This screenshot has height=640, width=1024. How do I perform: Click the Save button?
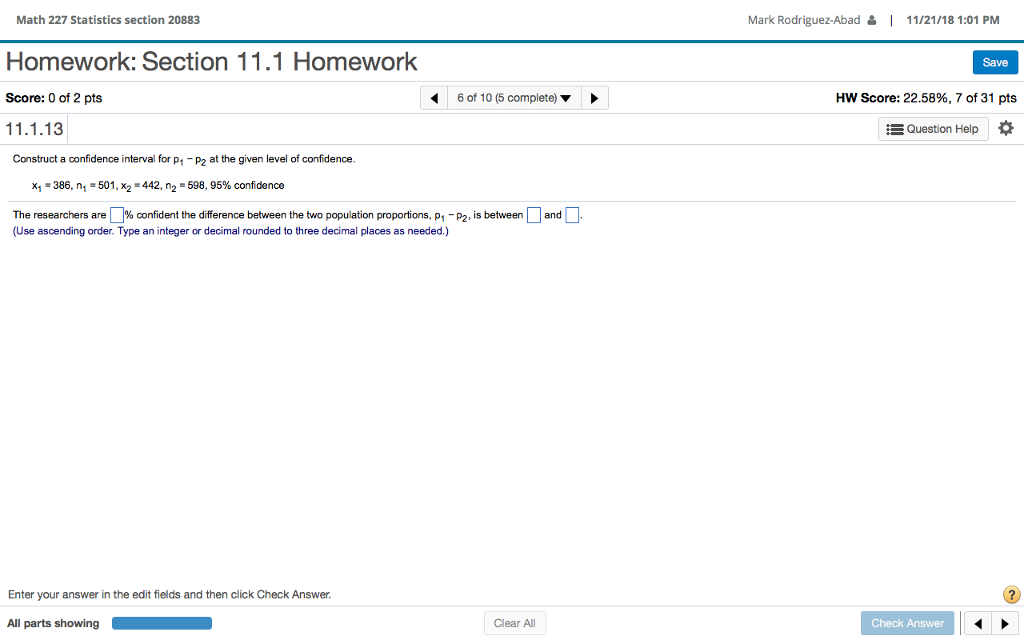coord(995,62)
